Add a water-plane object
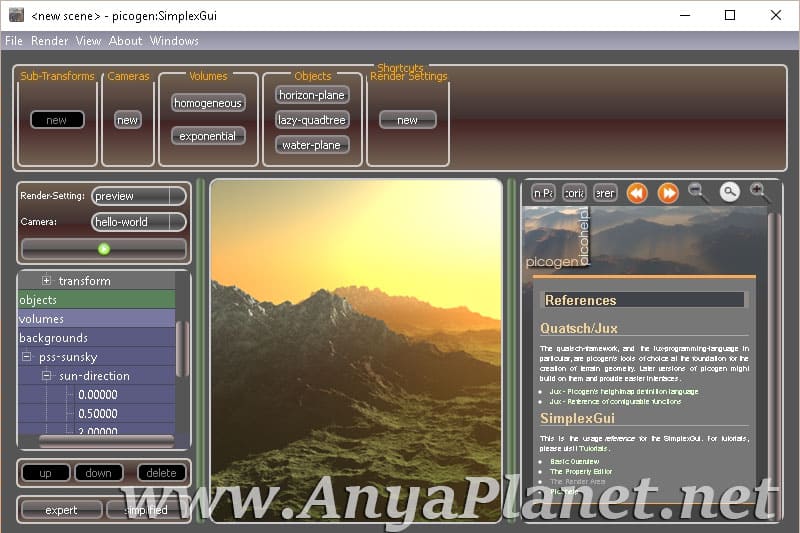The image size is (800, 533). 312,145
